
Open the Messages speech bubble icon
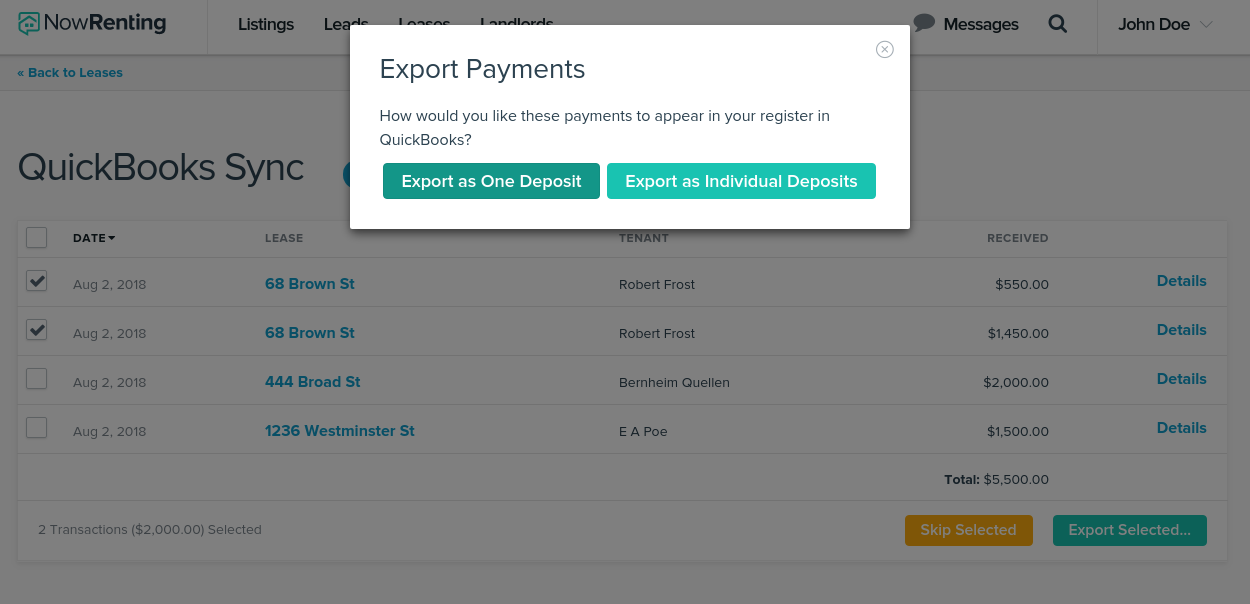pyautogui.click(x=924, y=22)
